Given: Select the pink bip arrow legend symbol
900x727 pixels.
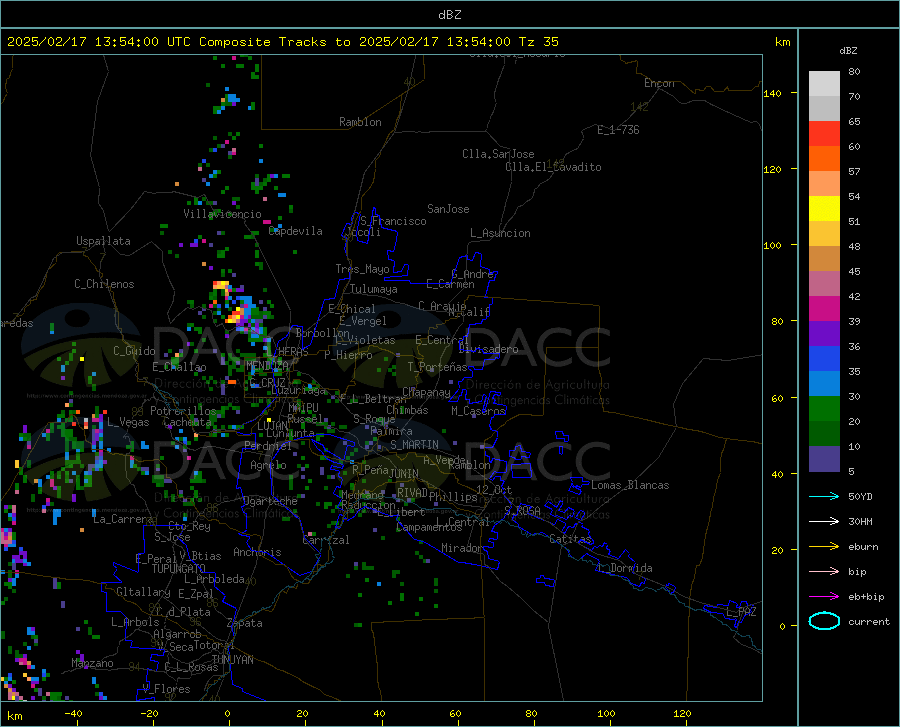Looking at the screenshot, I should pos(824,572).
